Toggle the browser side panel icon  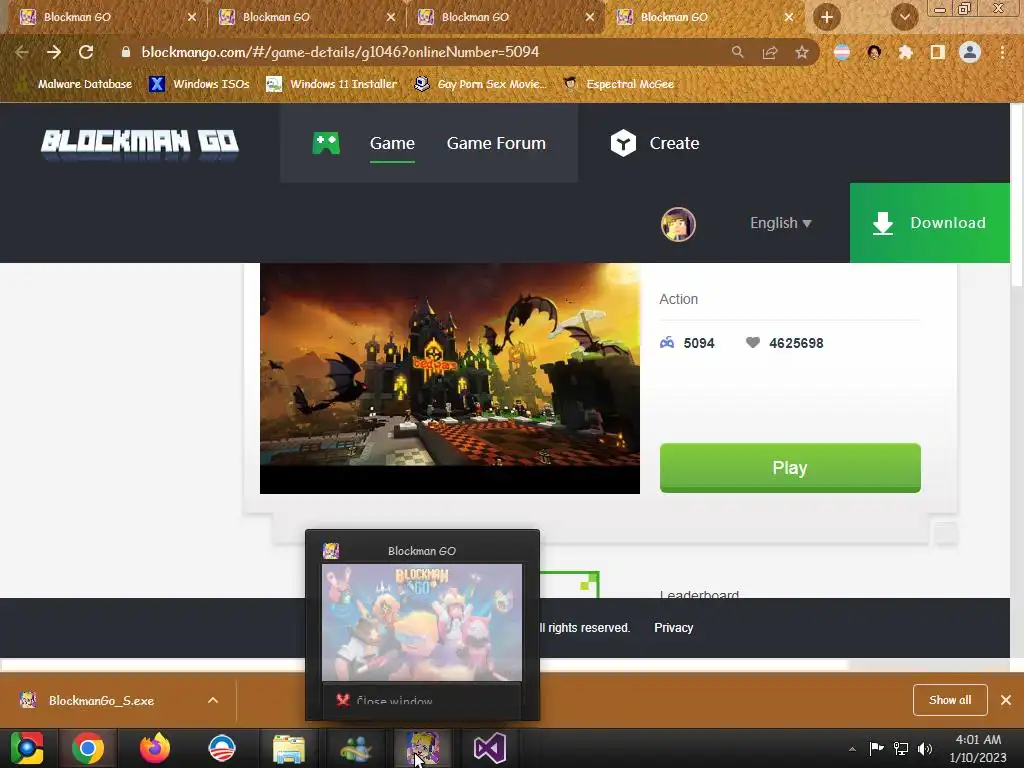point(938,52)
